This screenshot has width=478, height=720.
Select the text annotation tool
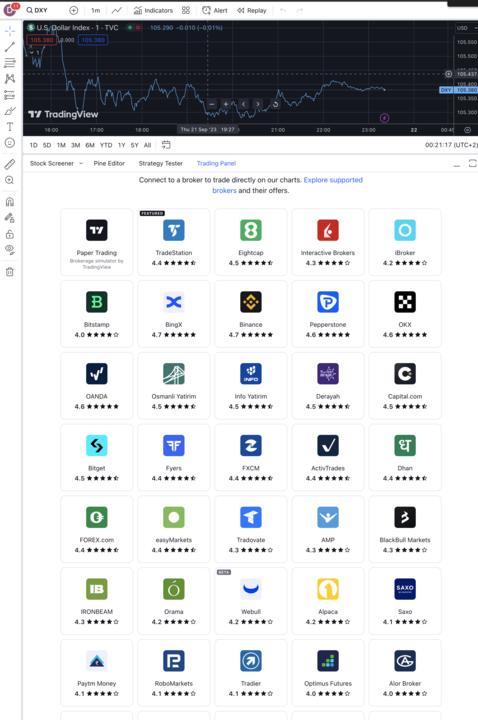coord(10,127)
